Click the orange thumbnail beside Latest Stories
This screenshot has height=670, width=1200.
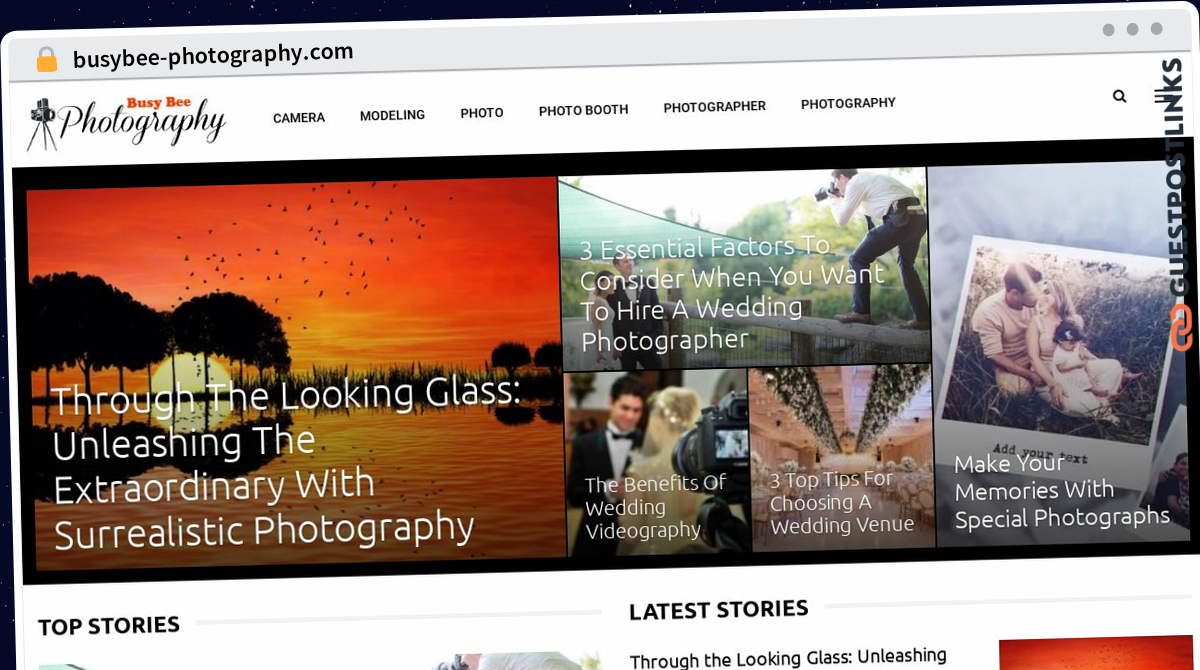1095,654
